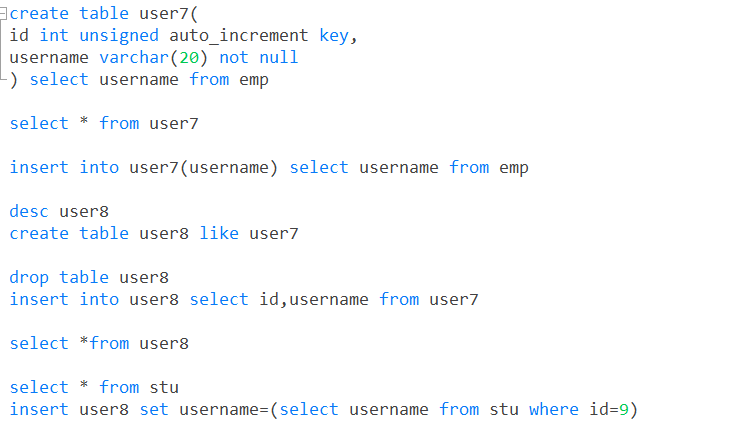Click the number 20 inside varchar
729x436 pixels.
(189, 58)
